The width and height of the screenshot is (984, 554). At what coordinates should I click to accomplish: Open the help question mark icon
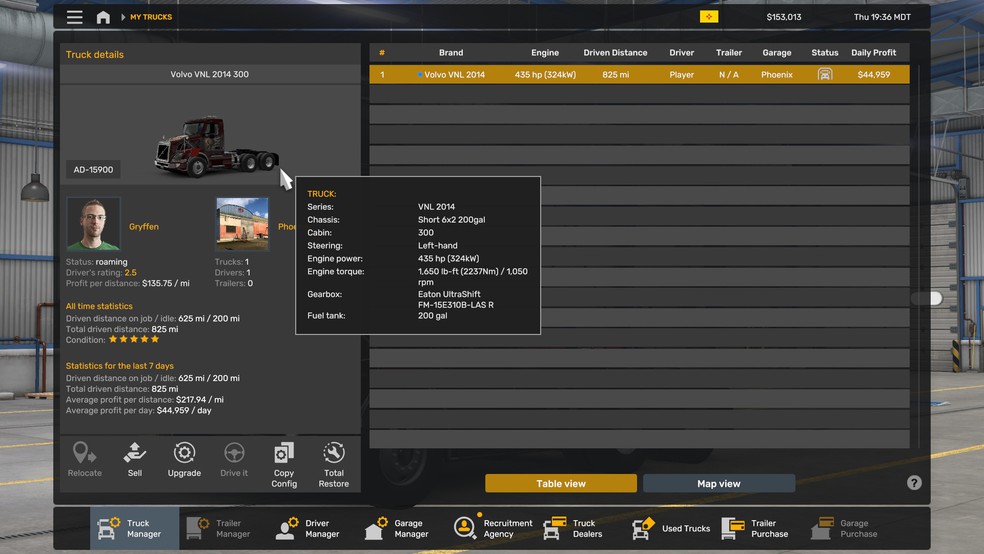(x=914, y=482)
